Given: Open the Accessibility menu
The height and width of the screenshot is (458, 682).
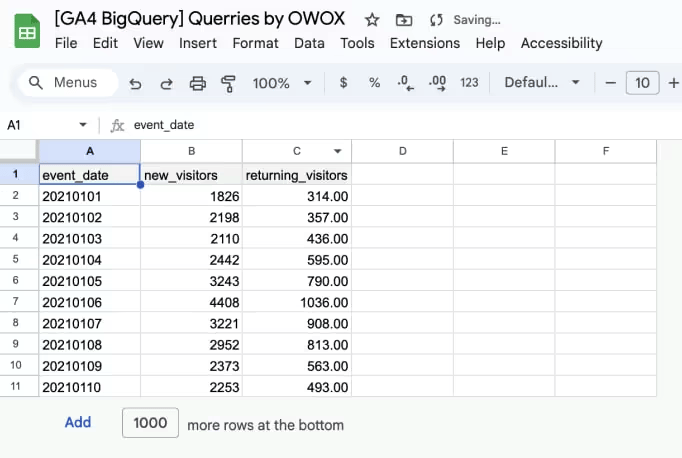Looking at the screenshot, I should 562,43.
